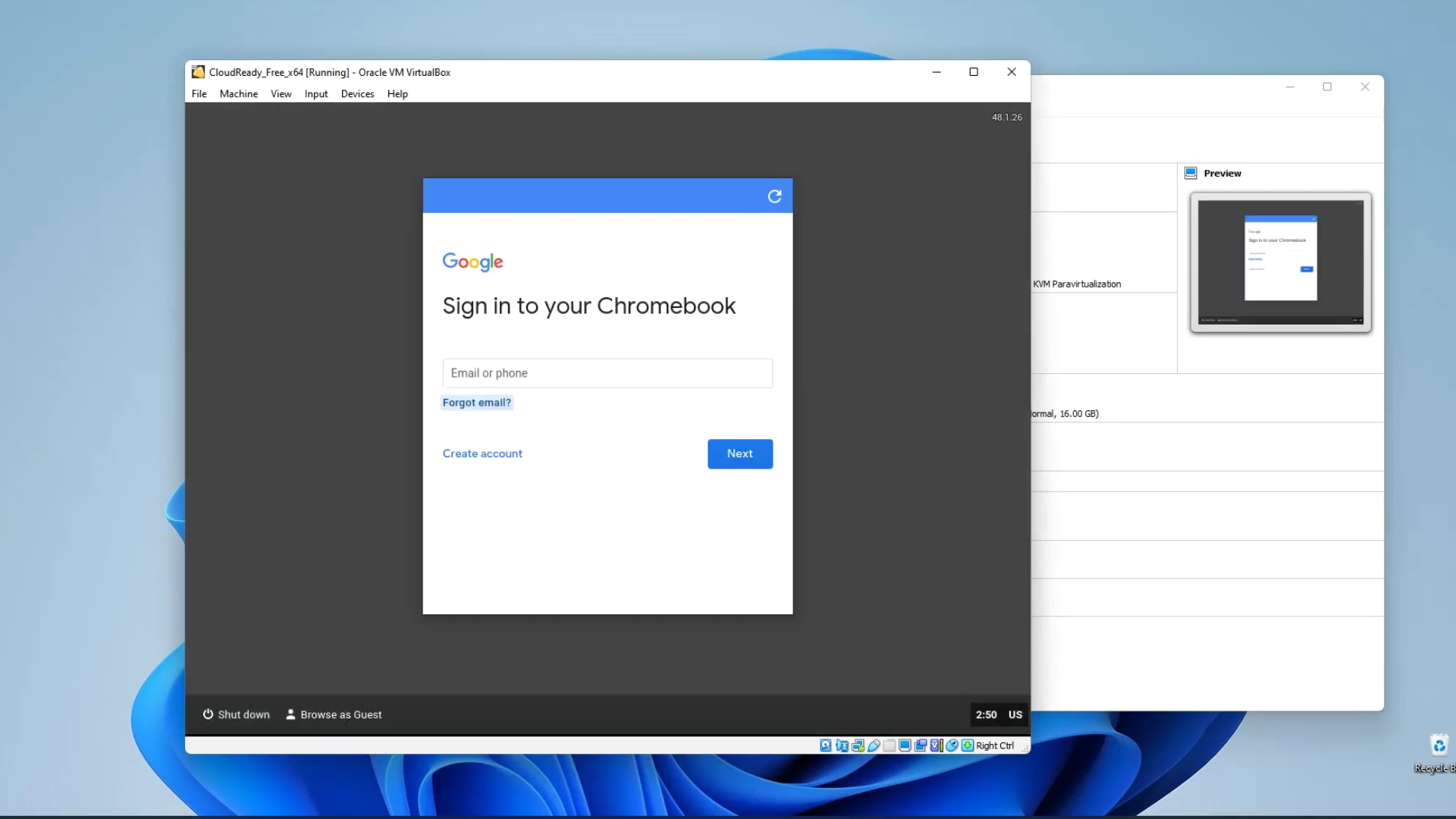Open the Devices menu
The width and height of the screenshot is (1456, 819).
click(x=357, y=93)
